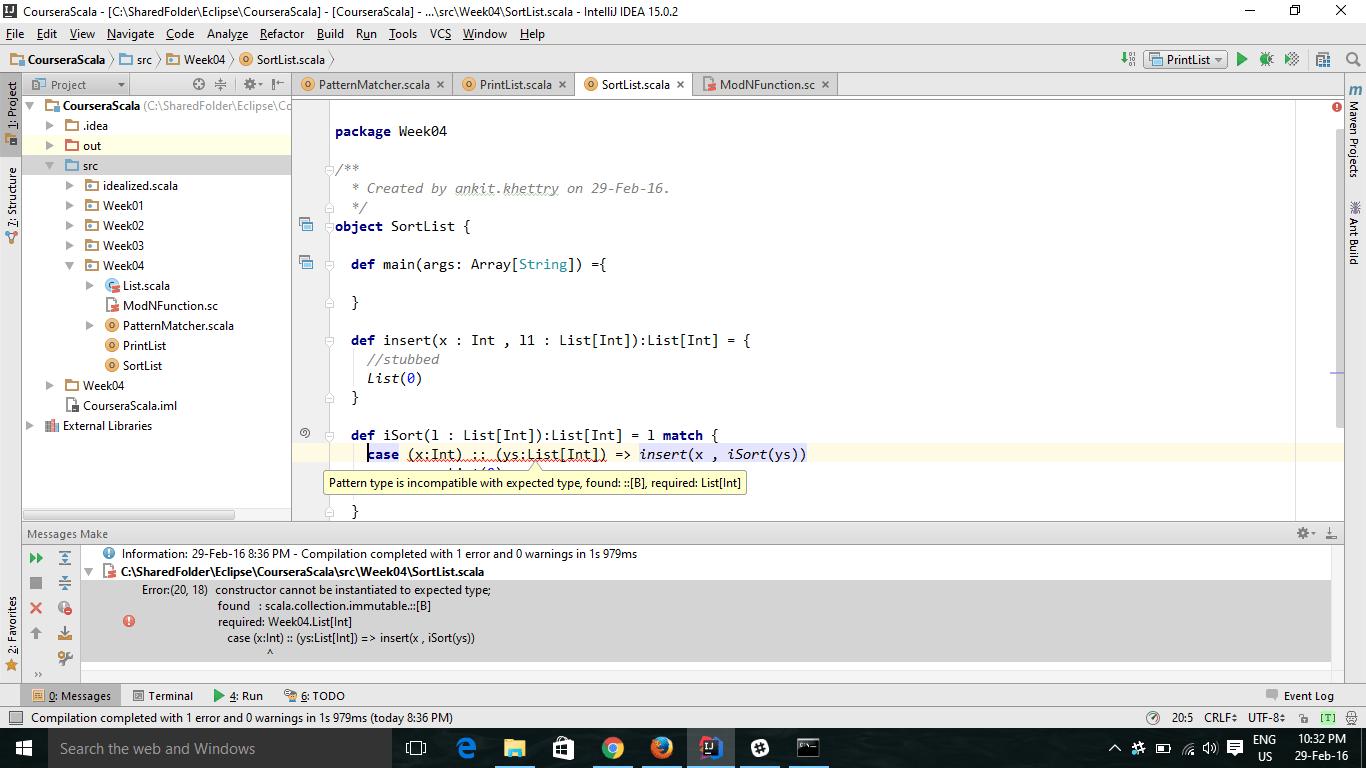
Task: Click Expand All icon in Messages panel
Action: point(65,558)
